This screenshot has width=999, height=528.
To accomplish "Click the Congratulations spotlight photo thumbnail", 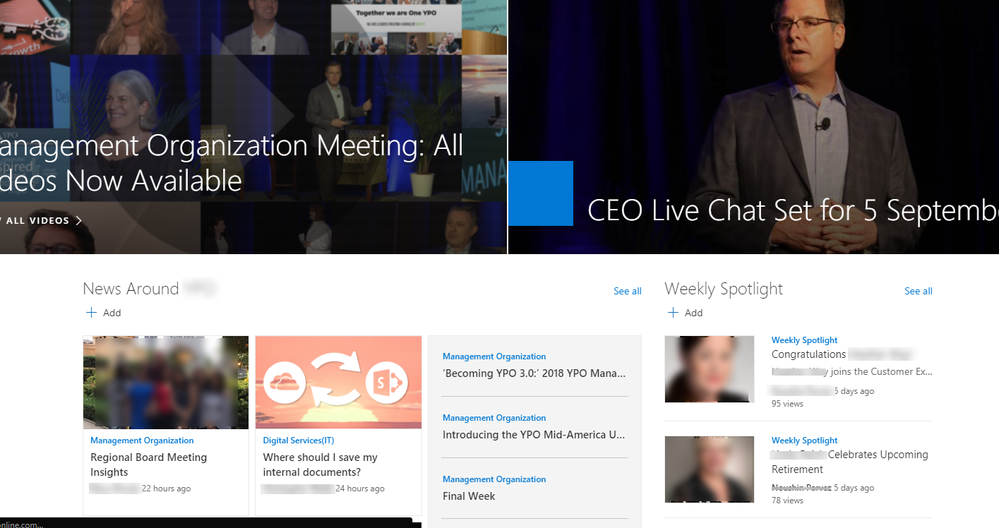I will point(709,369).
